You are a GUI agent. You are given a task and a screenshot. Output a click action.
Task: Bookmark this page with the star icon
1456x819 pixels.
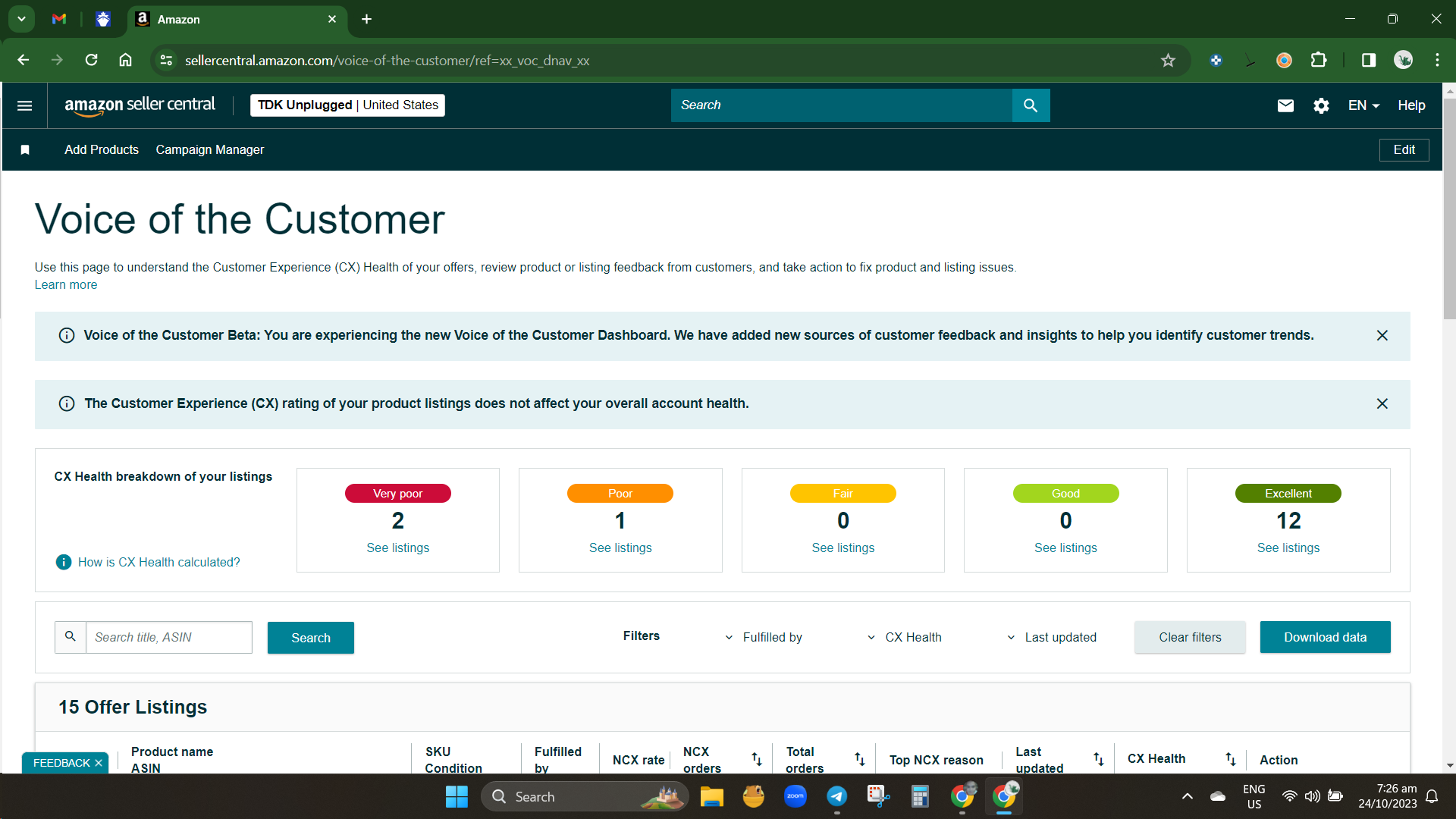(x=1168, y=60)
